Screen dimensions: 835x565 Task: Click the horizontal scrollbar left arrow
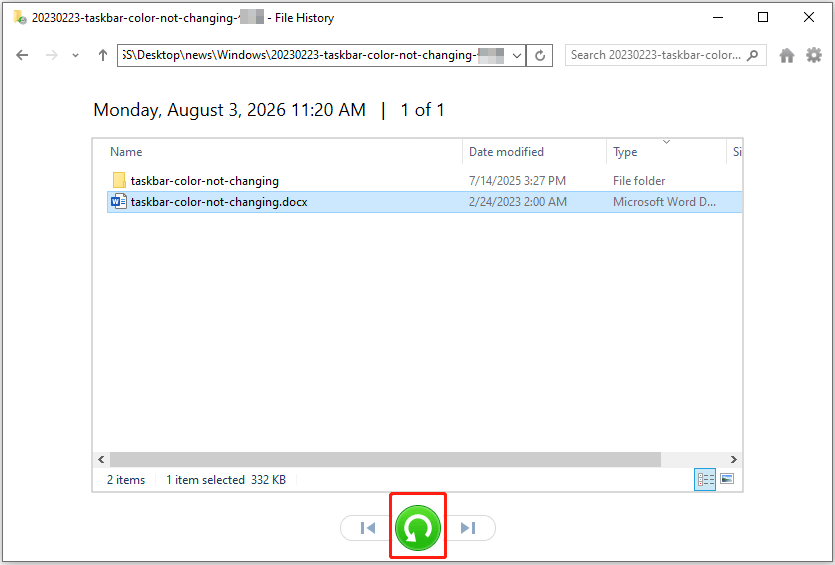click(101, 459)
